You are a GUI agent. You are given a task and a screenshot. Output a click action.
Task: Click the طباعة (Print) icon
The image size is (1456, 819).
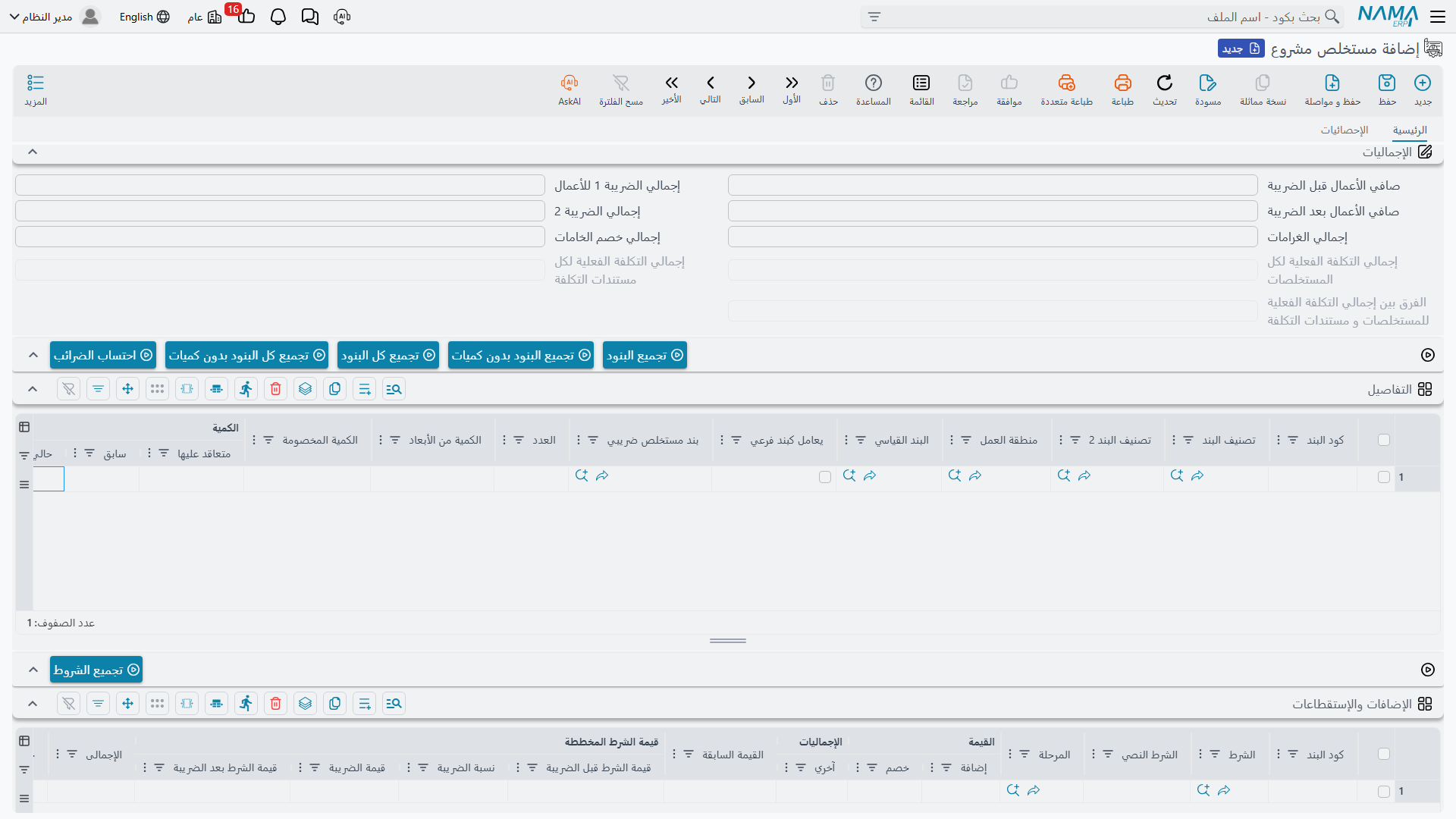tap(1122, 83)
